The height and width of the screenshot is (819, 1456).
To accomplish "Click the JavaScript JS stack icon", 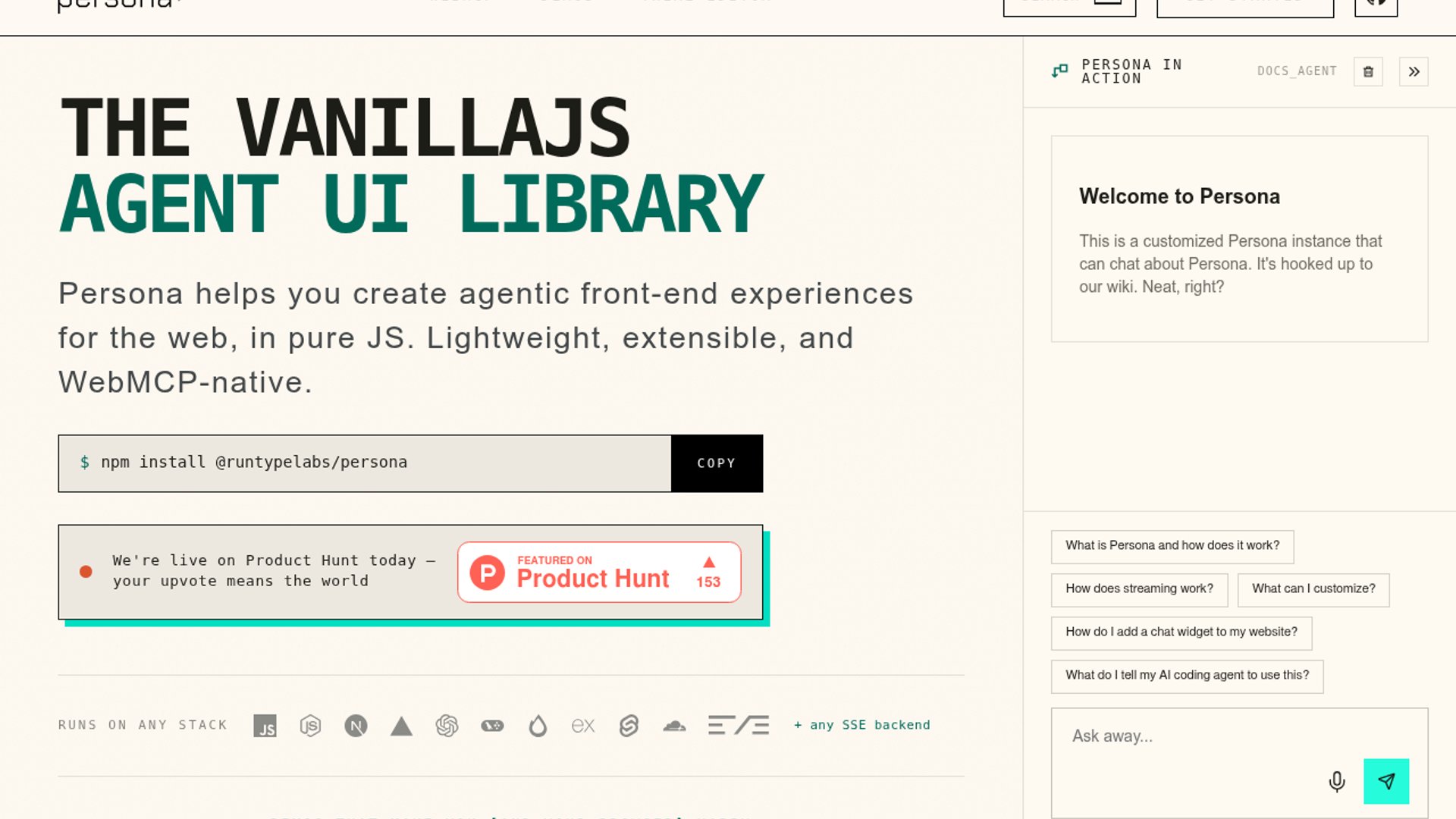I will [265, 726].
